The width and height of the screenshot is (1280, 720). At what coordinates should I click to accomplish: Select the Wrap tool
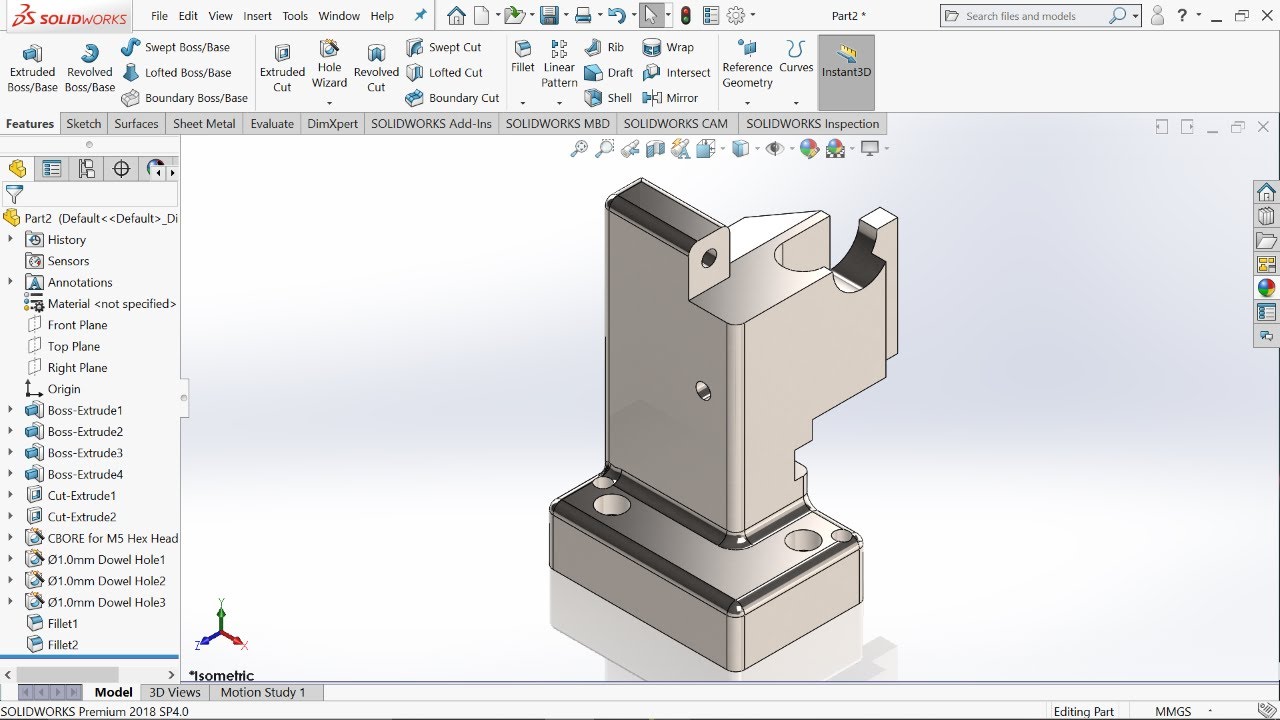[x=668, y=47]
